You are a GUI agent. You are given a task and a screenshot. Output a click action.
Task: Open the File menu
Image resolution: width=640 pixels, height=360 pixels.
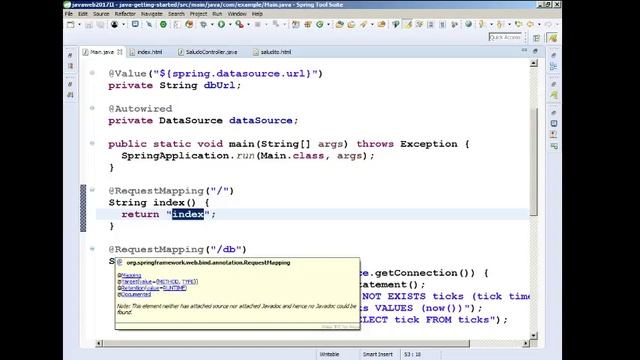pos(69,14)
